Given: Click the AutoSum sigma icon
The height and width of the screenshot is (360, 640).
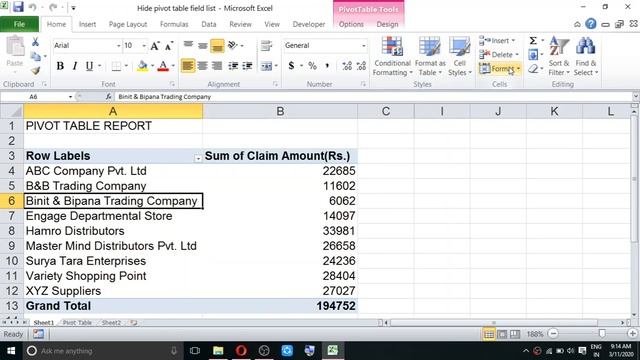Looking at the screenshot, I should tap(533, 40).
